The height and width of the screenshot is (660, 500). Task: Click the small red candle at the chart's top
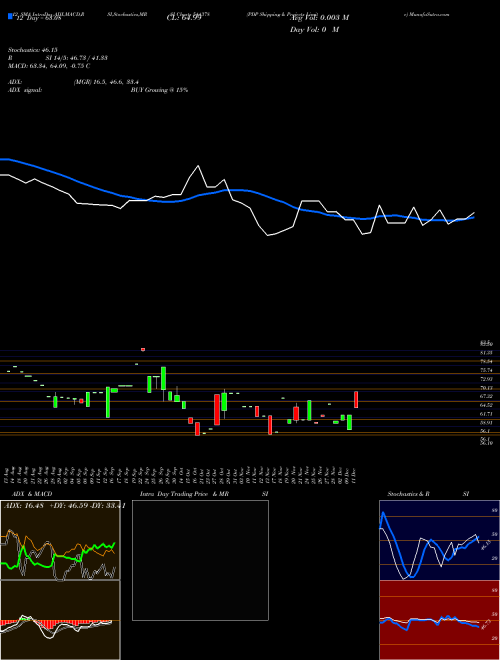(143, 349)
